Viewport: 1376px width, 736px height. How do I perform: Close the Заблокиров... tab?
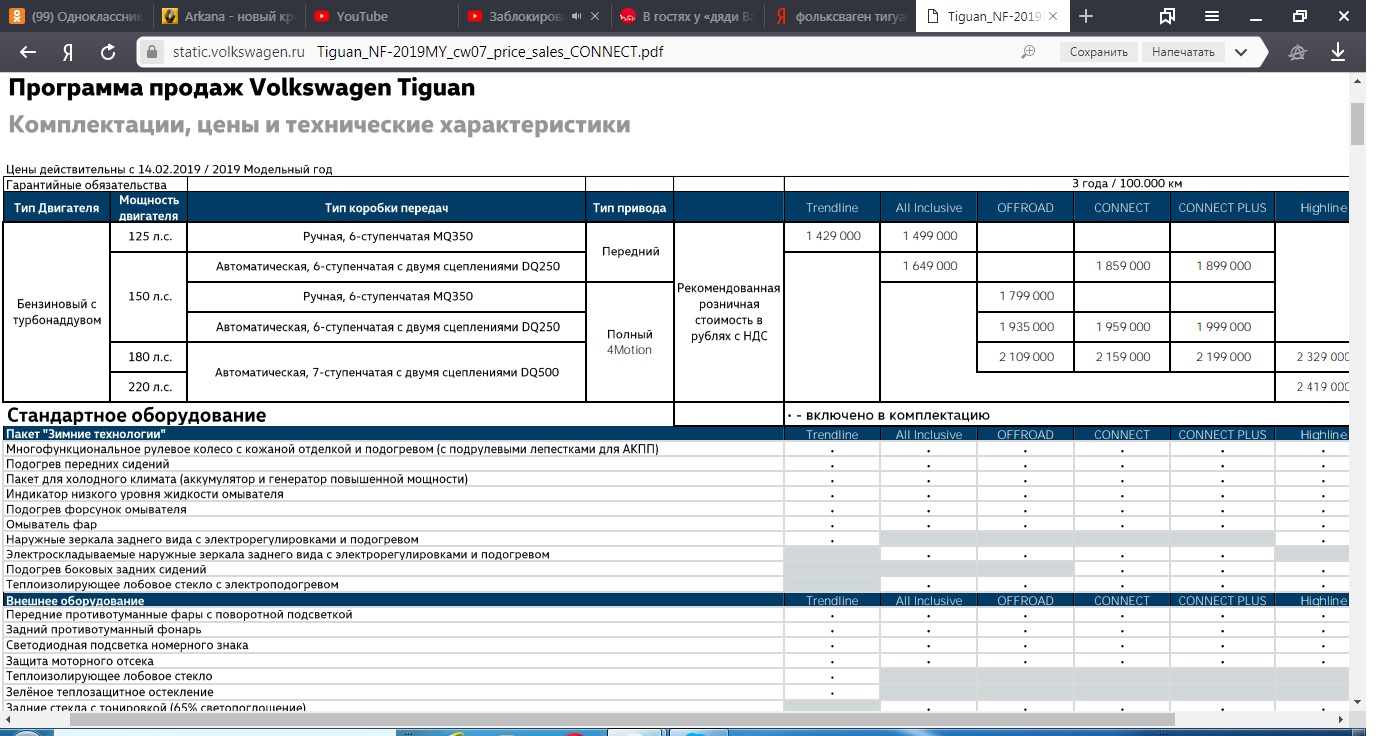click(x=596, y=16)
